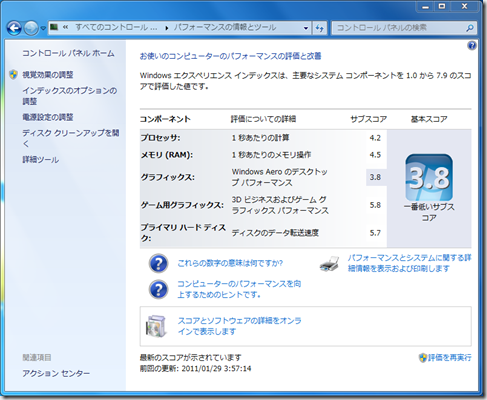Click the software box icon
The height and width of the screenshot is (400, 487).
pyautogui.click(x=156, y=326)
